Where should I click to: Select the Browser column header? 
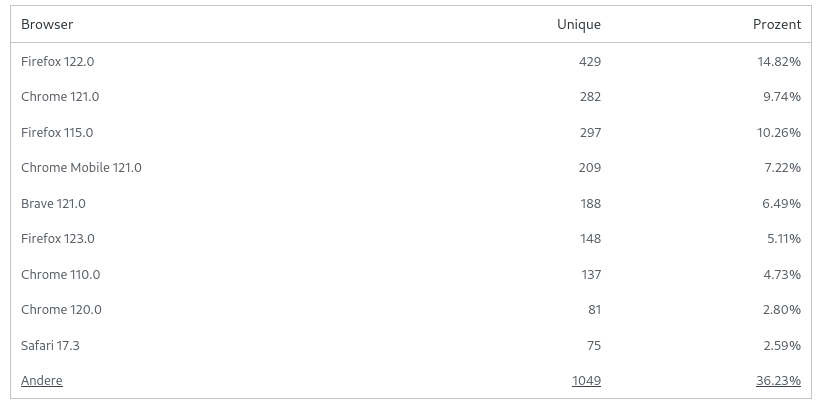47,25
